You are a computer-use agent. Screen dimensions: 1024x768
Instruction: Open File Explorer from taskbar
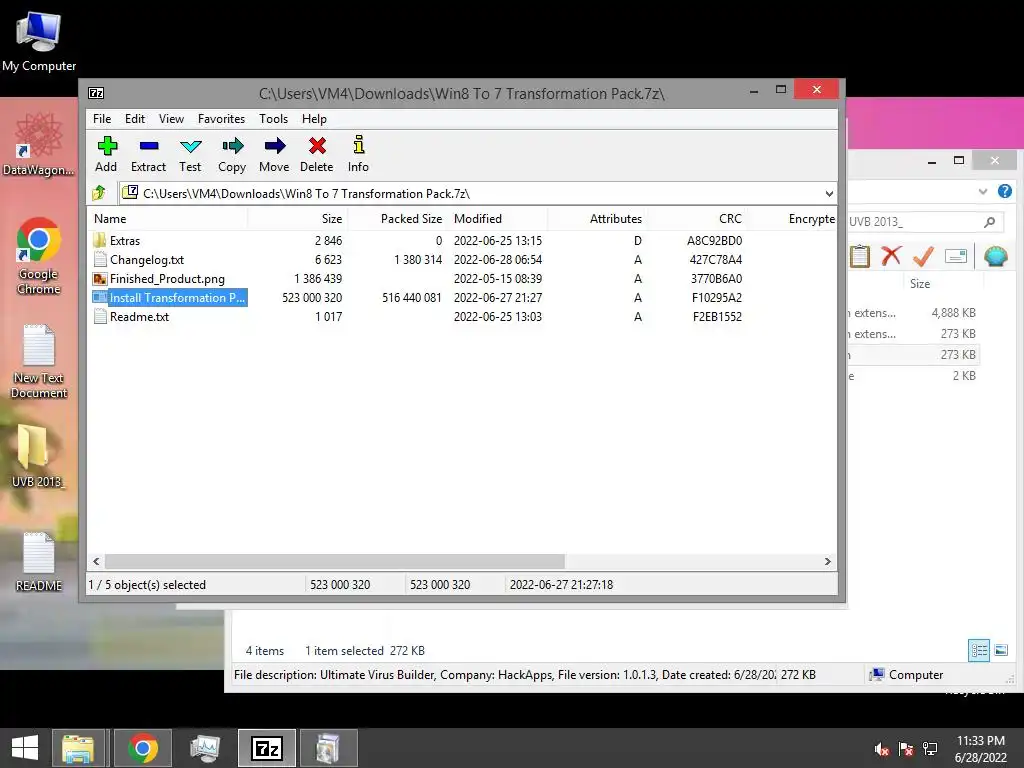tap(78, 748)
